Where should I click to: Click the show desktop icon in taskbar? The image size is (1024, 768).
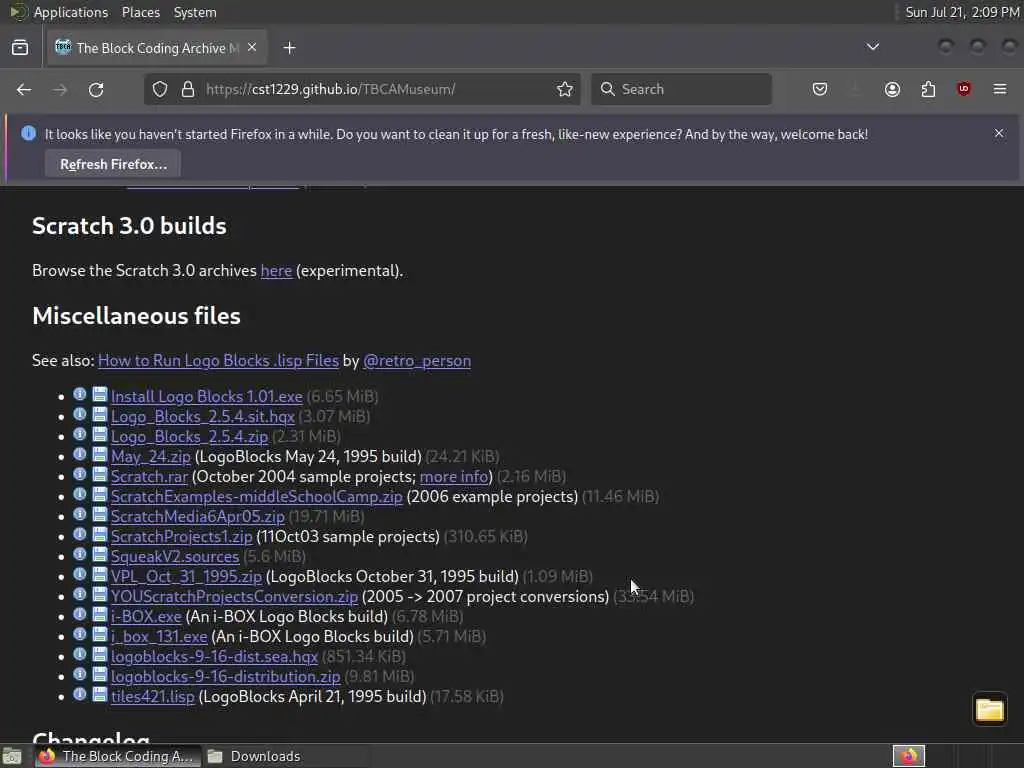coord(12,756)
